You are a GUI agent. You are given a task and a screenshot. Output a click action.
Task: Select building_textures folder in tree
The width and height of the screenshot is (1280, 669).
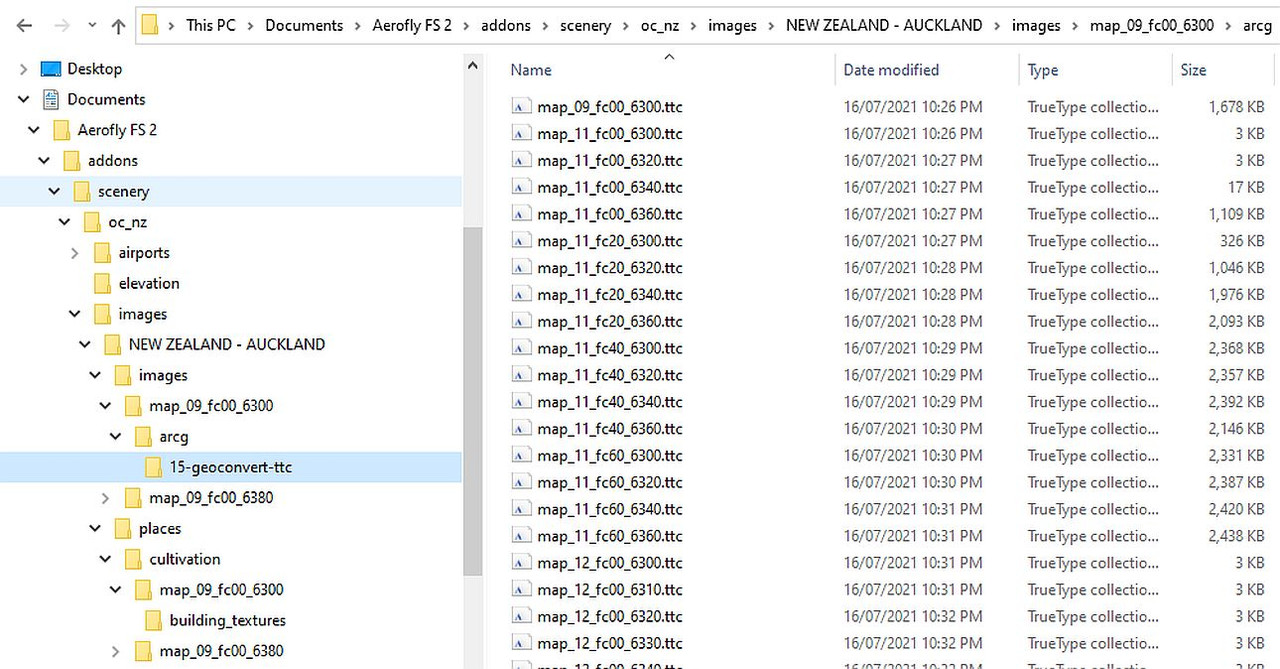(x=228, y=620)
